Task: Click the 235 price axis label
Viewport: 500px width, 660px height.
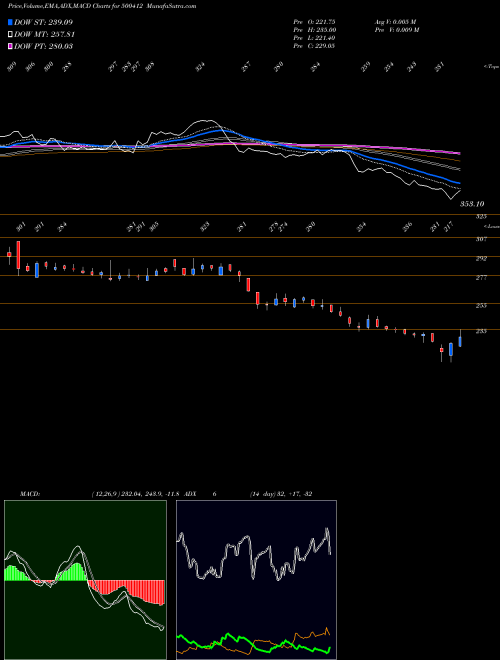Action: pos(481,332)
